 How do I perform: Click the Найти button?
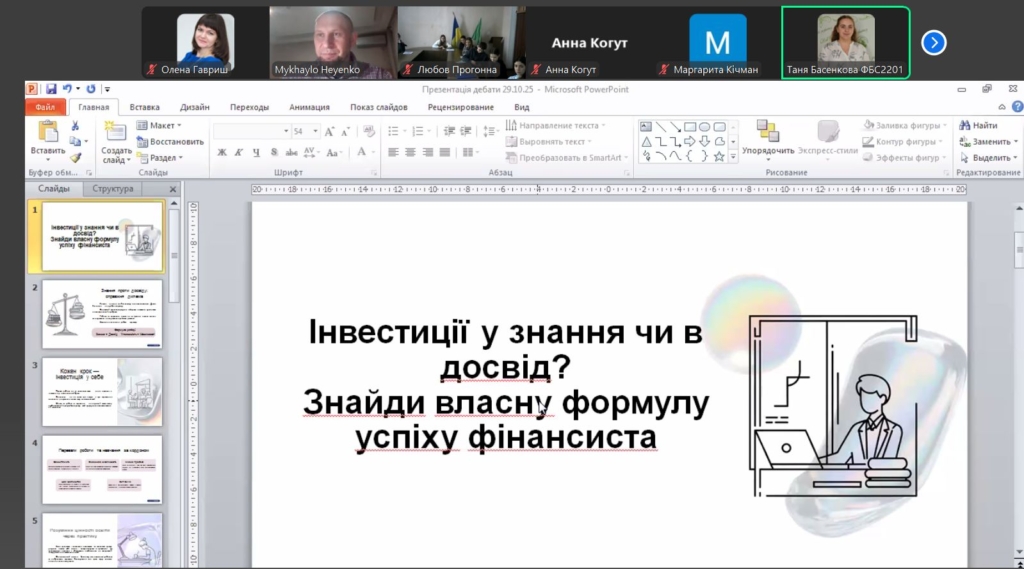pos(979,125)
